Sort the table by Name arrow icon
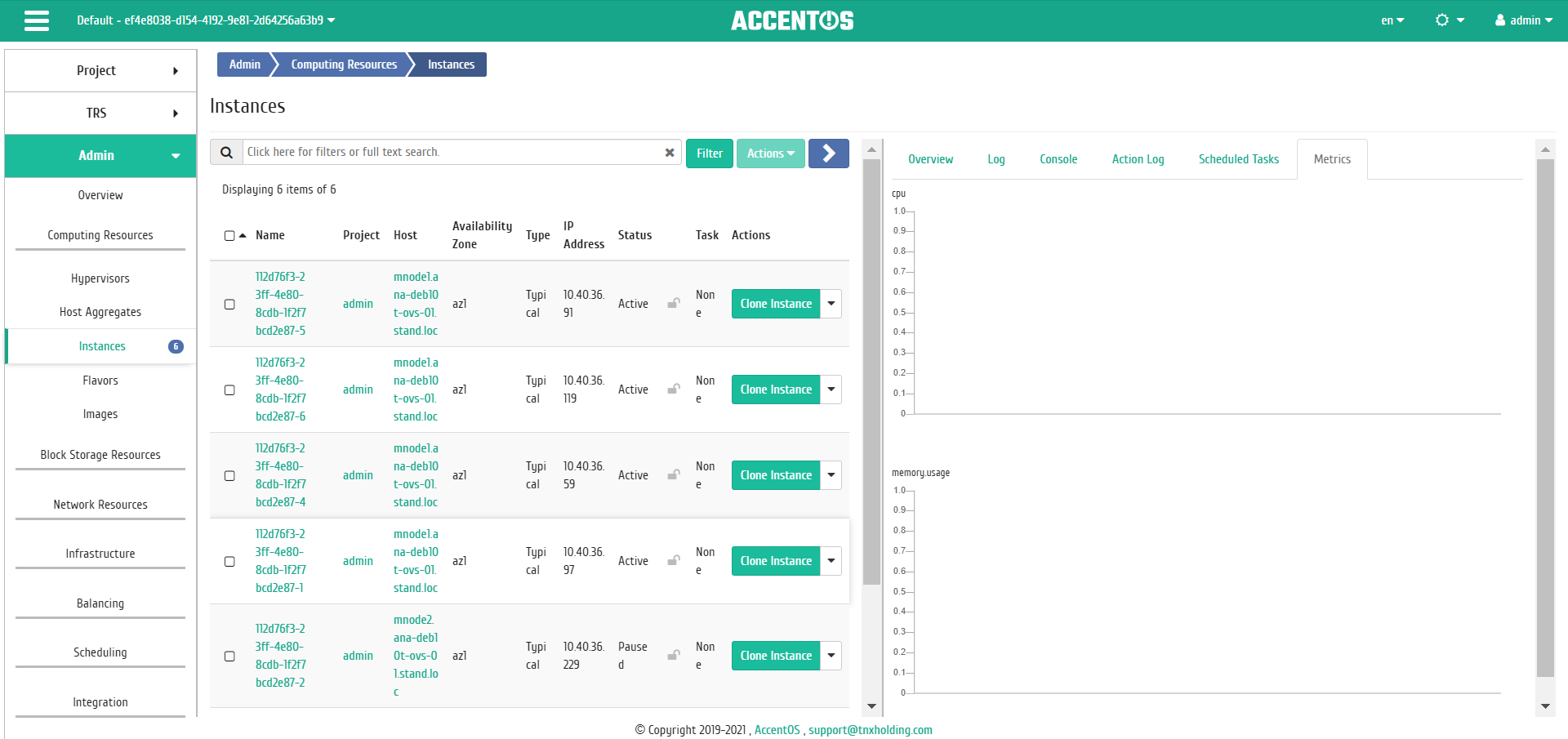This screenshot has height=739, width=1568. (243, 235)
